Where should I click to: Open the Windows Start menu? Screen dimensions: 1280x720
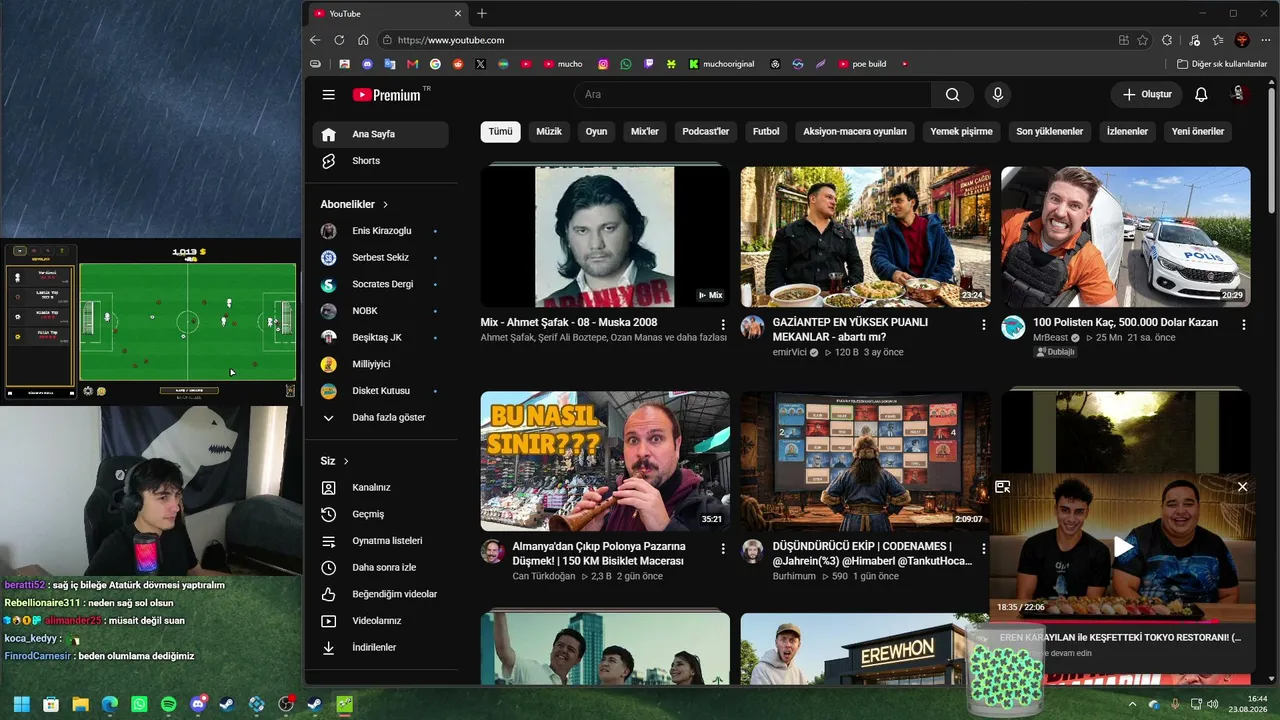[21, 704]
